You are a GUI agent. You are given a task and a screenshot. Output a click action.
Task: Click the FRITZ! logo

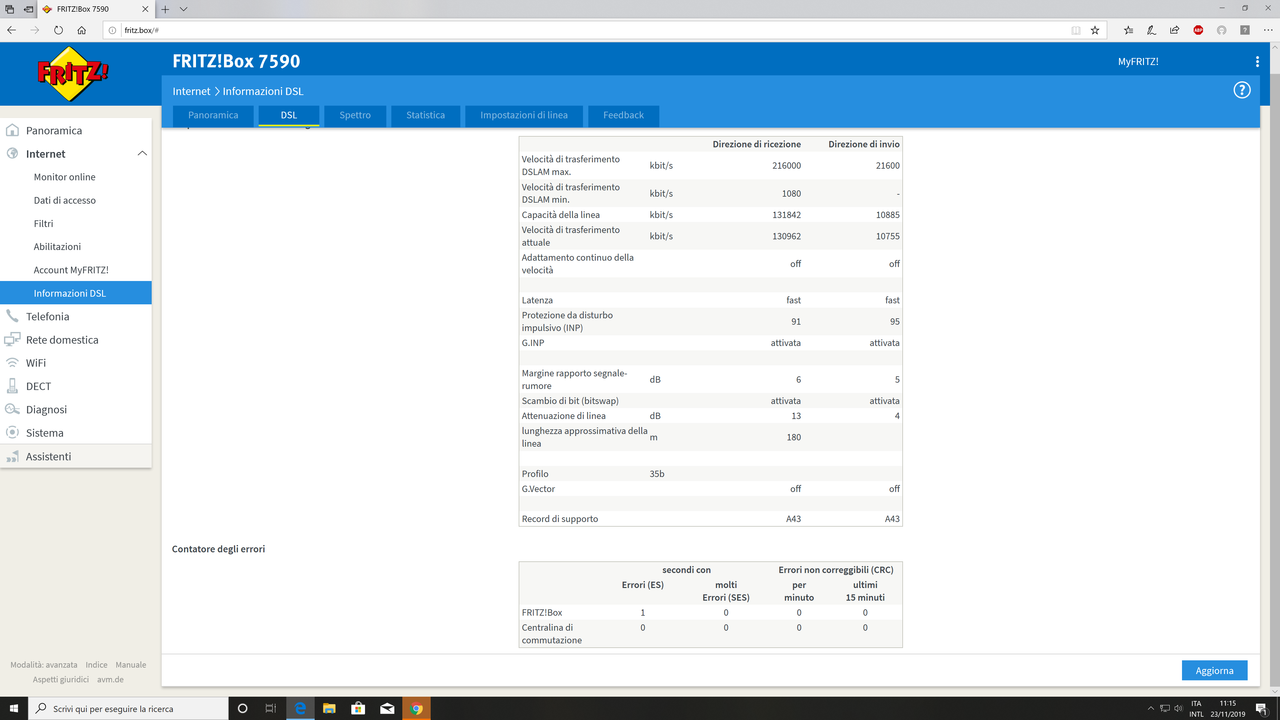pos(73,73)
